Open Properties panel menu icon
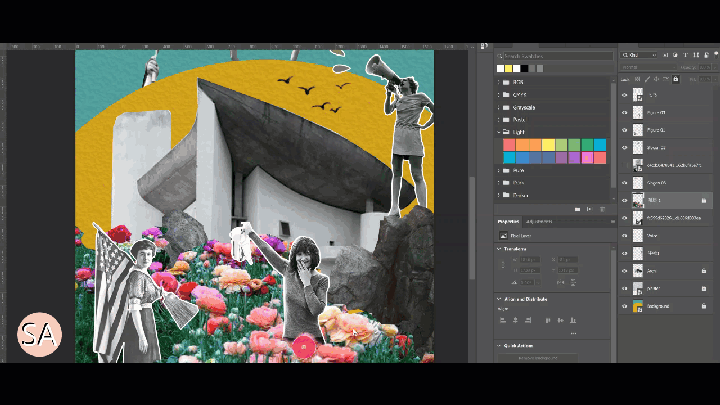The height and width of the screenshot is (405, 720). (x=612, y=221)
